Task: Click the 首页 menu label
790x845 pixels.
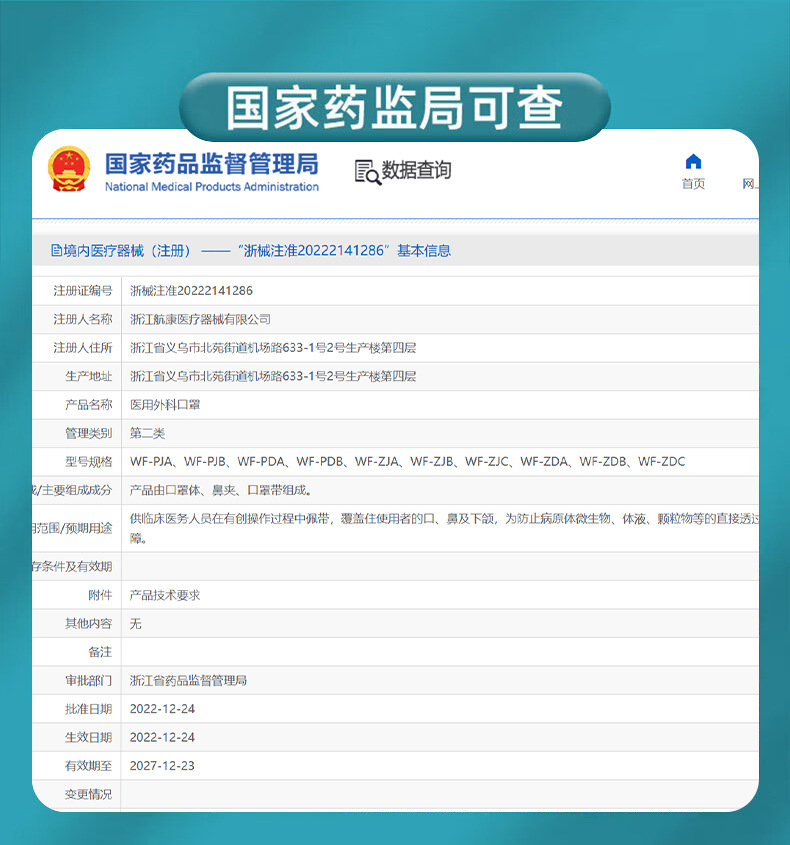Action: coord(693,184)
